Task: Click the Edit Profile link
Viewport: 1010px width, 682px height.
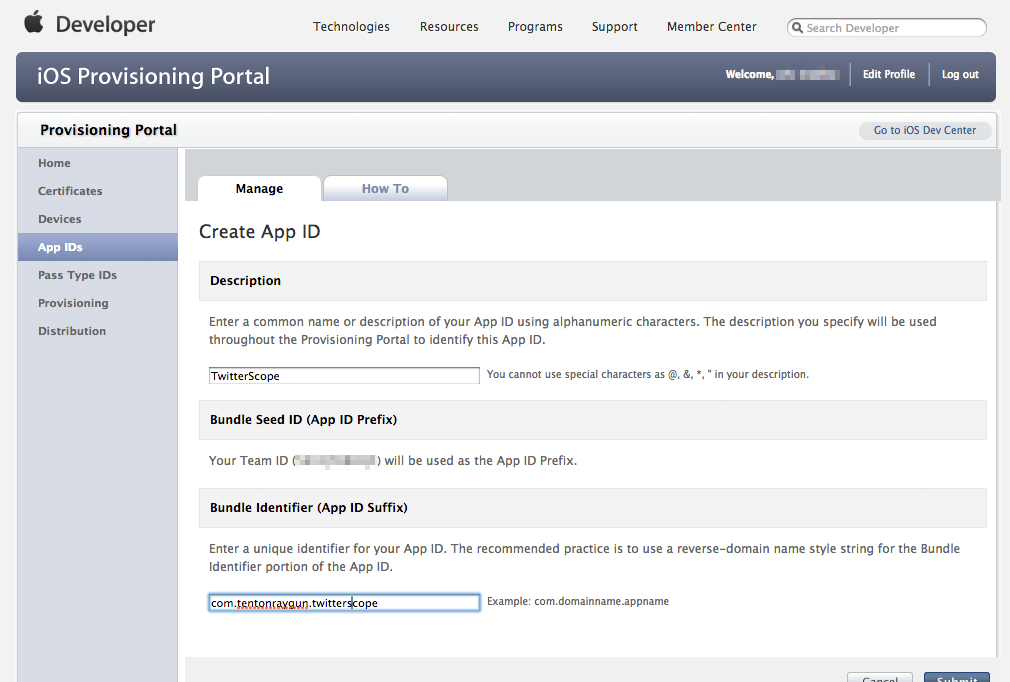Action: [x=889, y=74]
